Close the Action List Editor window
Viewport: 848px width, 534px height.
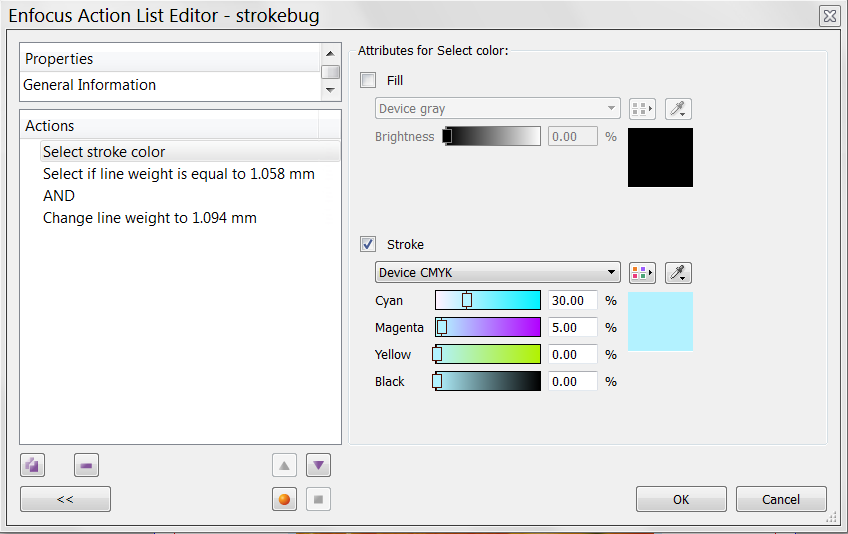[x=830, y=16]
